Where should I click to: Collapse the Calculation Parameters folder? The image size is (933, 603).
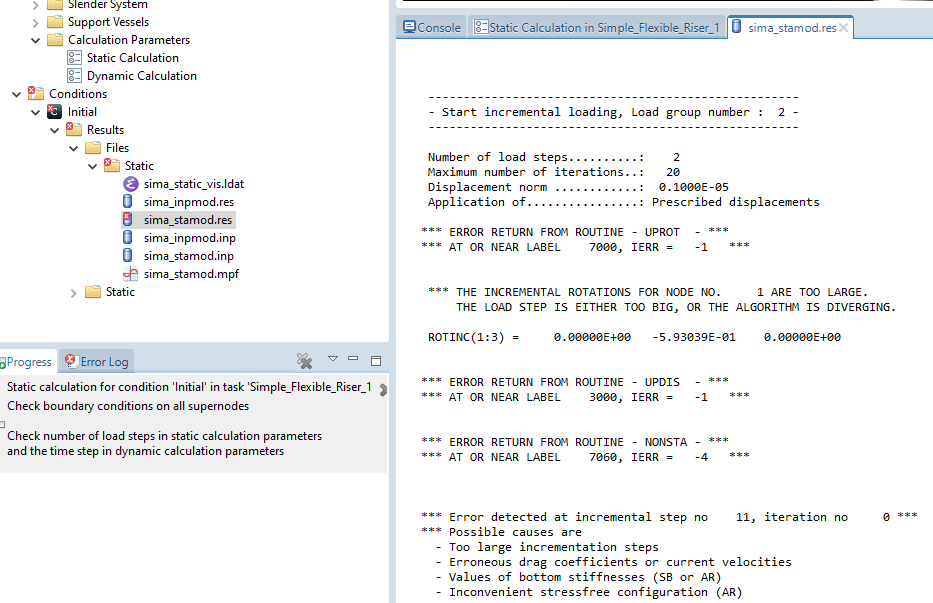36,40
